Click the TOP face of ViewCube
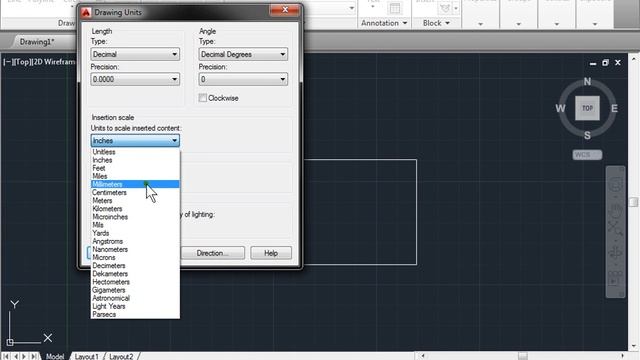The width and height of the screenshot is (640, 360). coord(587,108)
